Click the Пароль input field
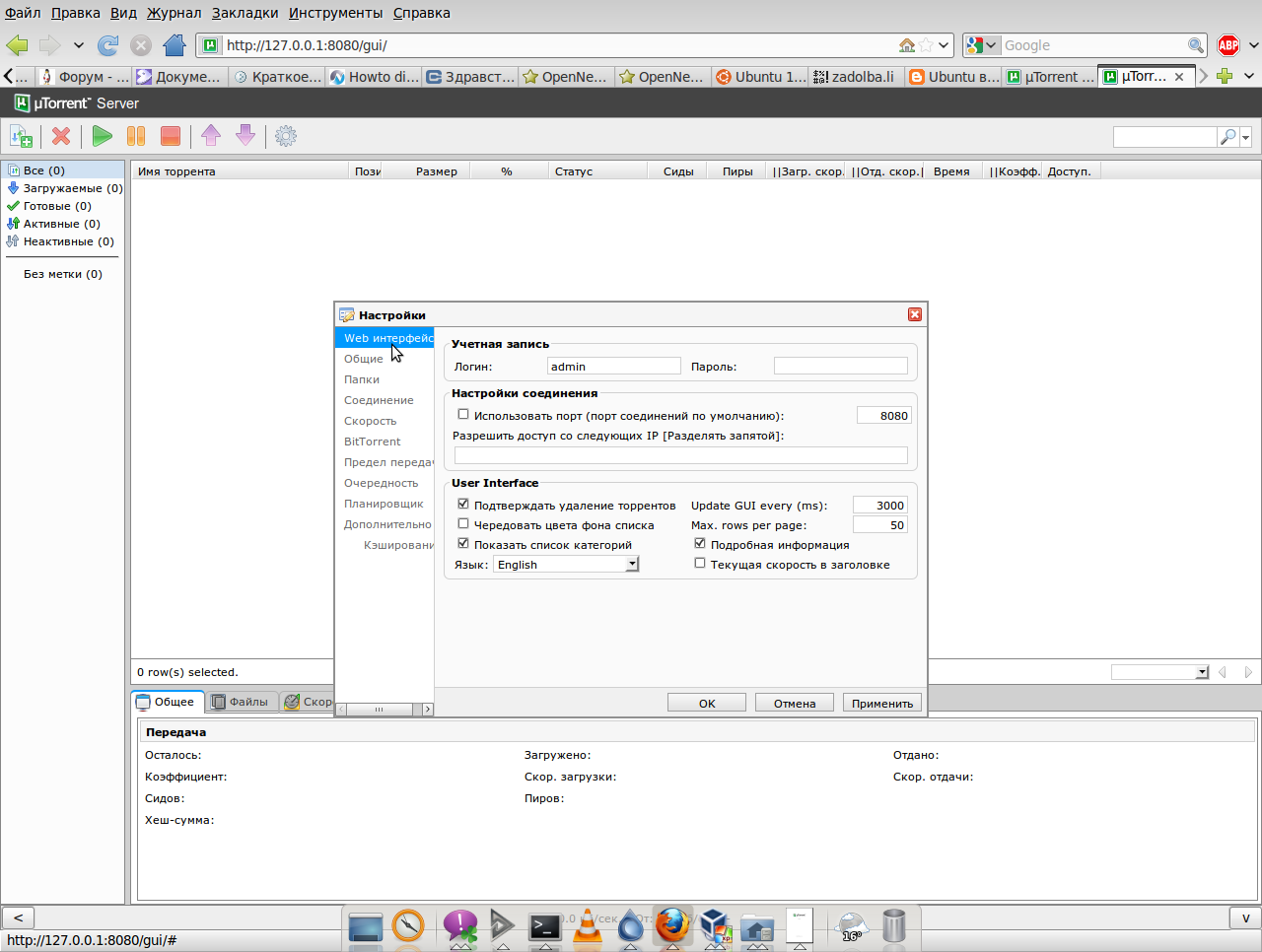 [841, 366]
